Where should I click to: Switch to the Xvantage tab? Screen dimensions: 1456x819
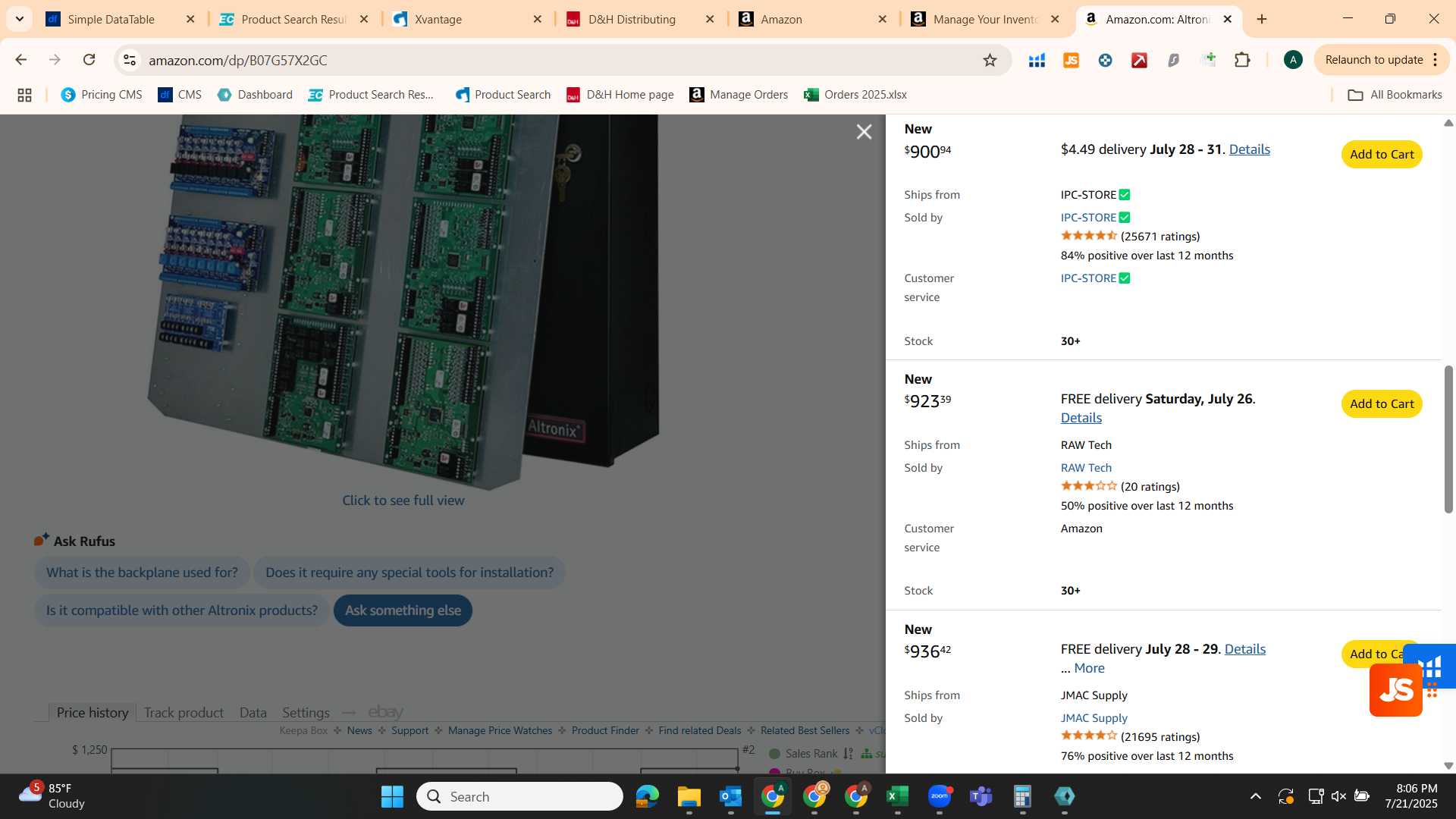pos(438,19)
